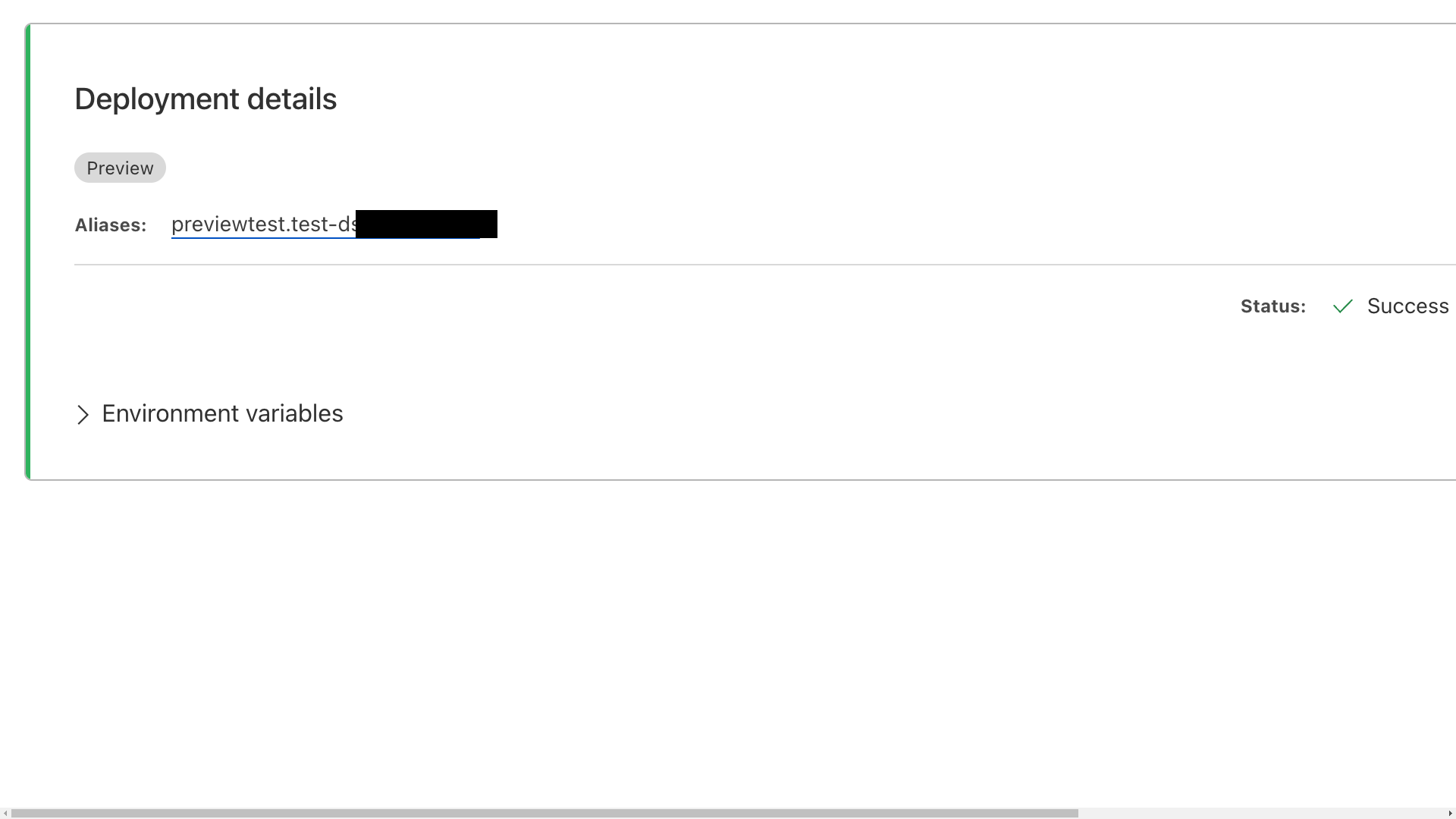The height and width of the screenshot is (819, 1456).
Task: Click the Deployment details heading
Action: pyautogui.click(x=206, y=99)
